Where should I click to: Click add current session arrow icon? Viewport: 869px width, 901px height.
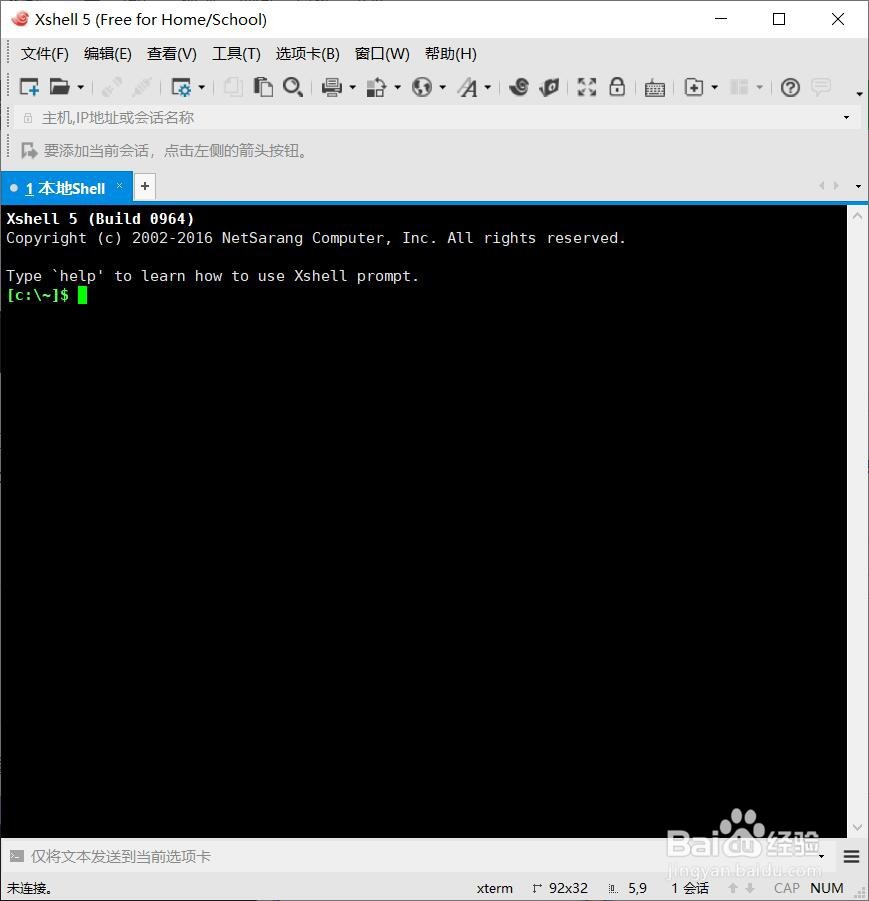coord(29,151)
